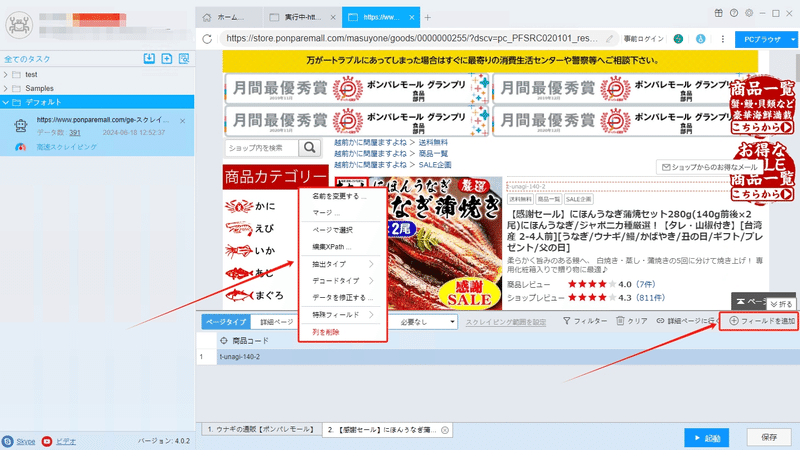Viewport: 800px width, 450px height.
Task: Click the crab avatar profile icon
Action: (x=19, y=24)
